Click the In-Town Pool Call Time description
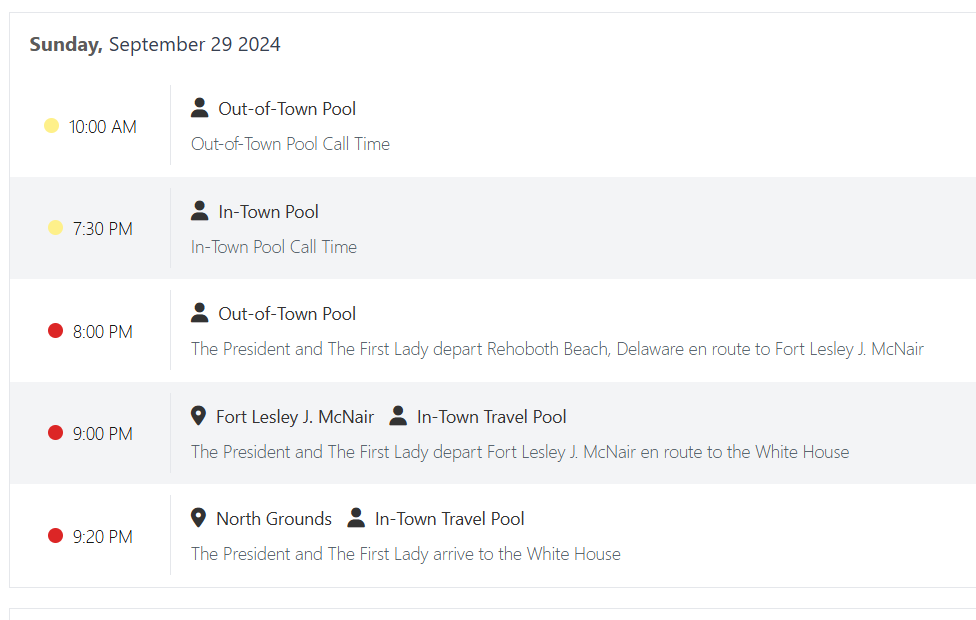Screen dimensions: 976x620 click(x=274, y=247)
